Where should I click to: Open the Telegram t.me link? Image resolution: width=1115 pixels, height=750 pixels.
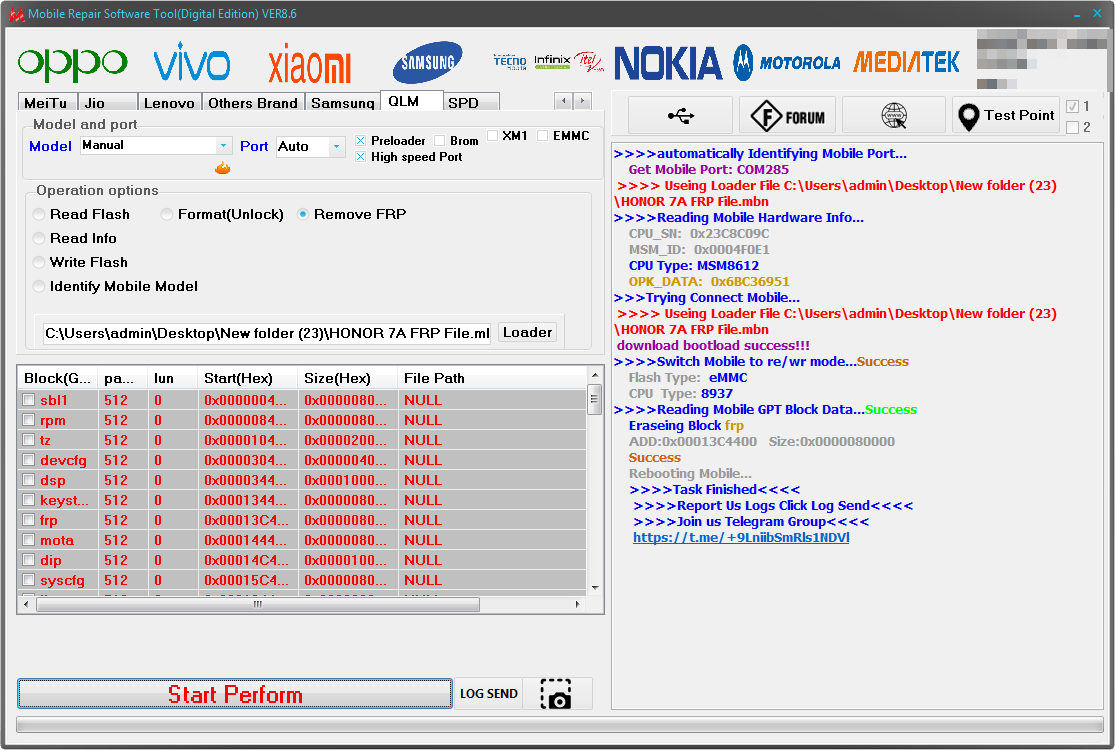pyautogui.click(x=741, y=537)
